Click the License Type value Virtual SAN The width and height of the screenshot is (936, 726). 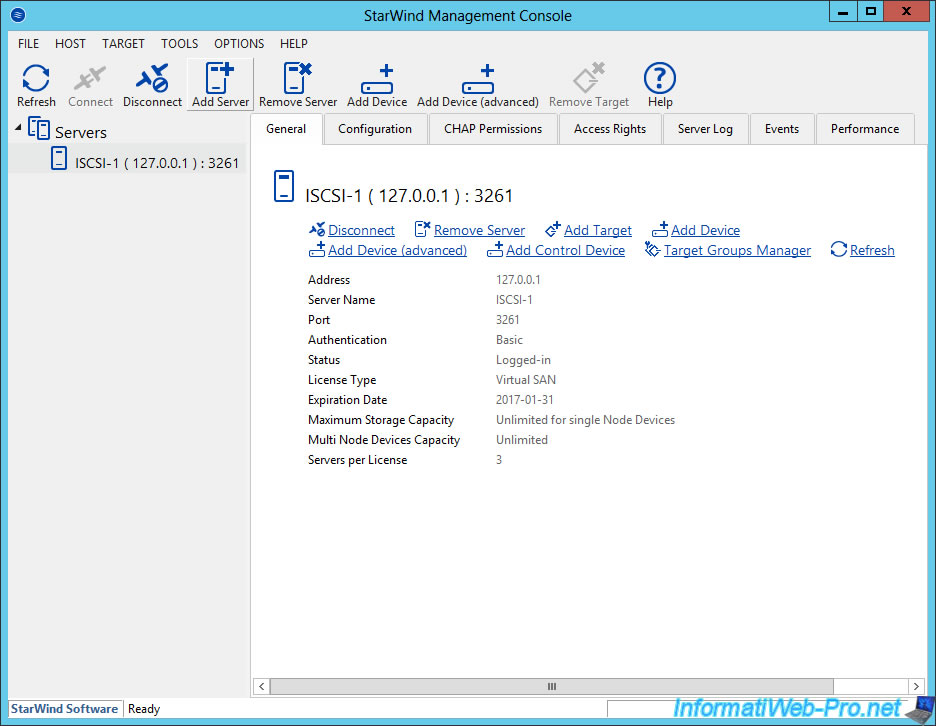526,380
